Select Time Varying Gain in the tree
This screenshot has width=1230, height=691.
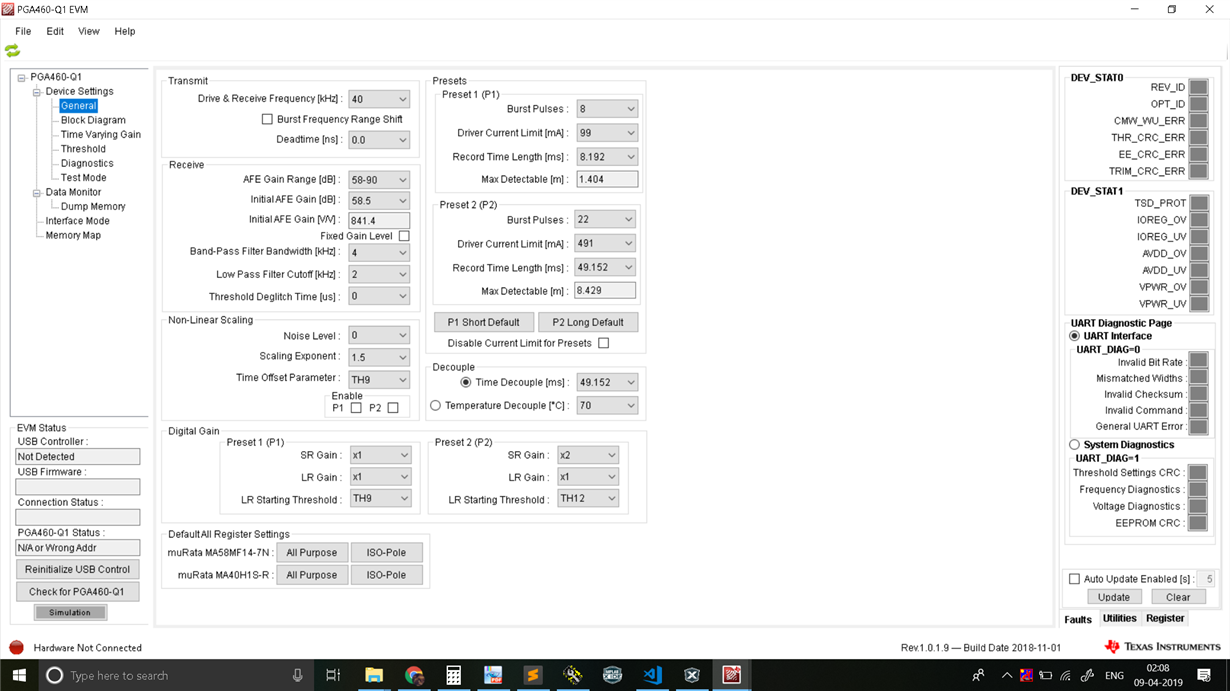click(x=101, y=134)
